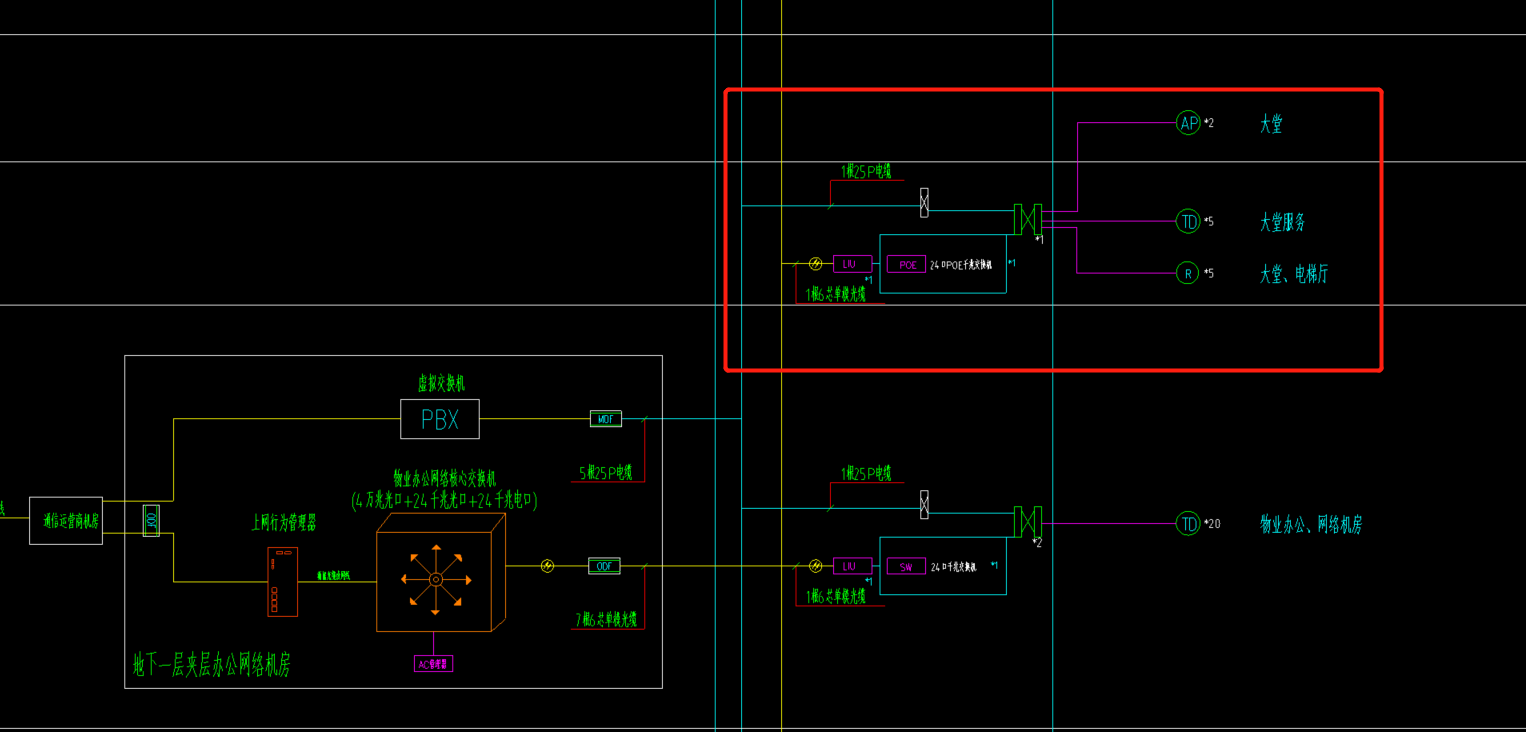Select the 物业办公、网络机房 label
The image size is (1526, 732).
(x=1311, y=524)
